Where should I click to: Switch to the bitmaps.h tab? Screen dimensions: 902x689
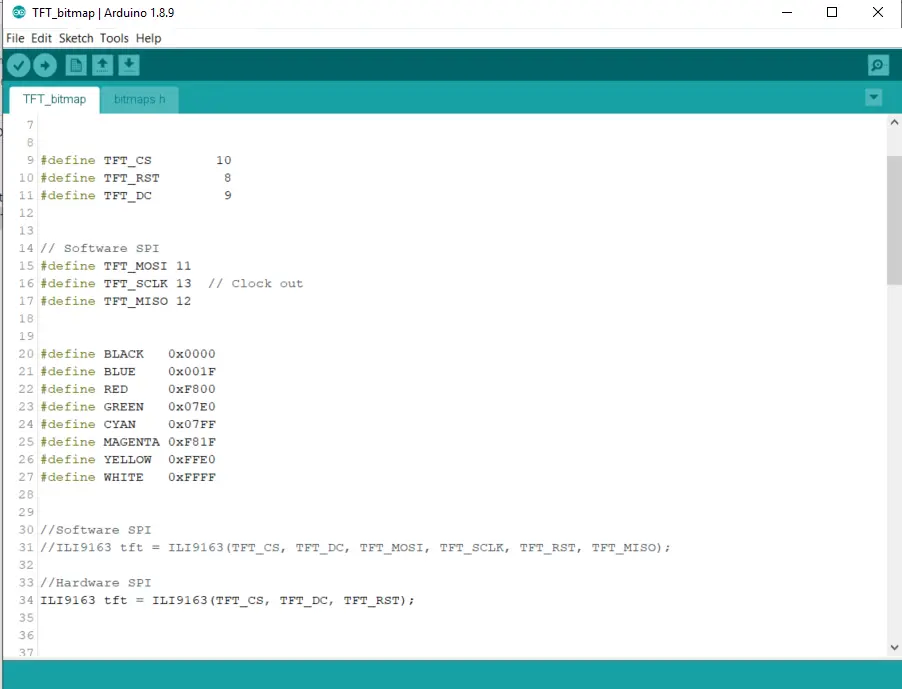(x=139, y=99)
